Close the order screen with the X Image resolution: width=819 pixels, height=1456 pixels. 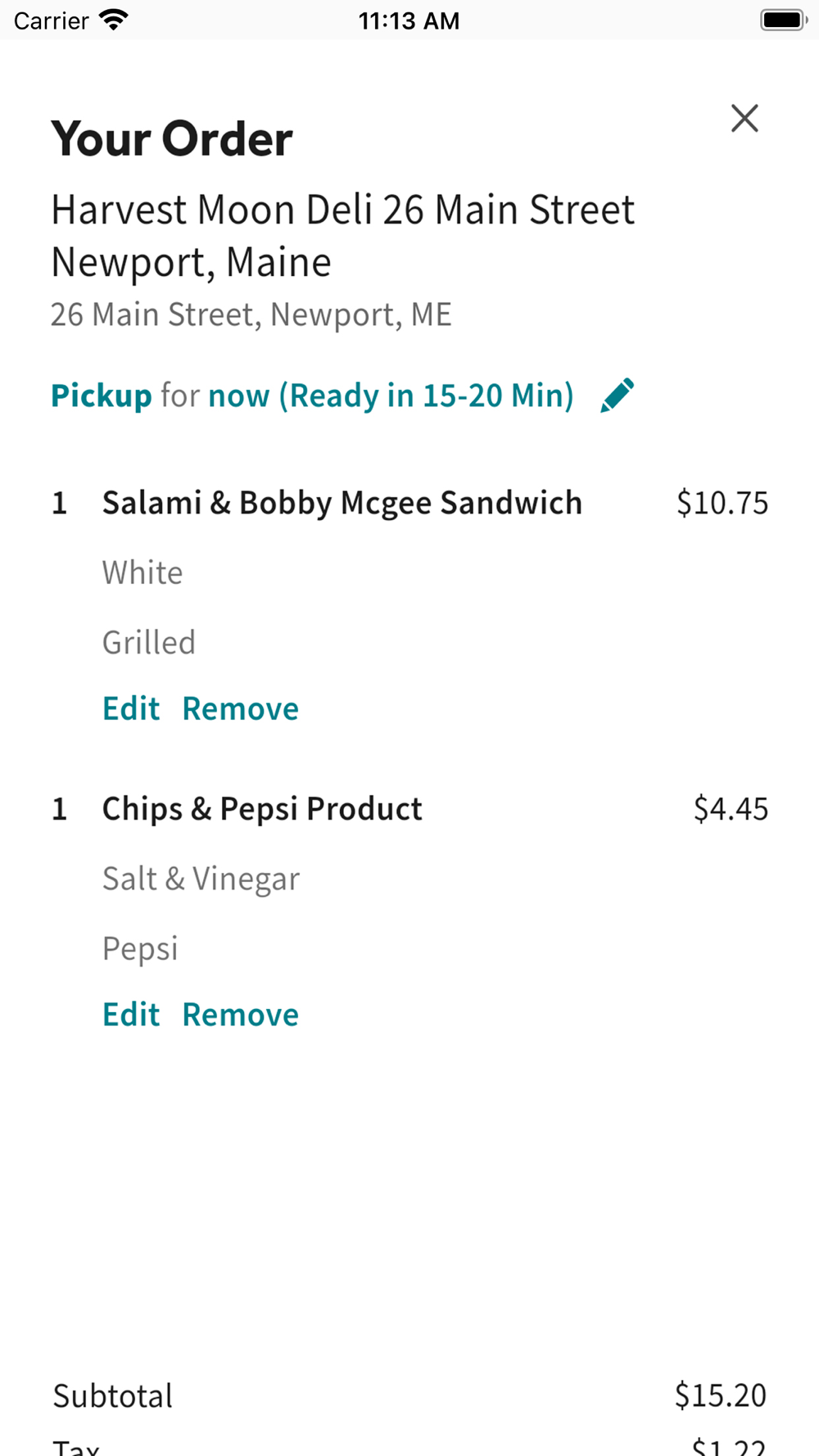click(744, 119)
